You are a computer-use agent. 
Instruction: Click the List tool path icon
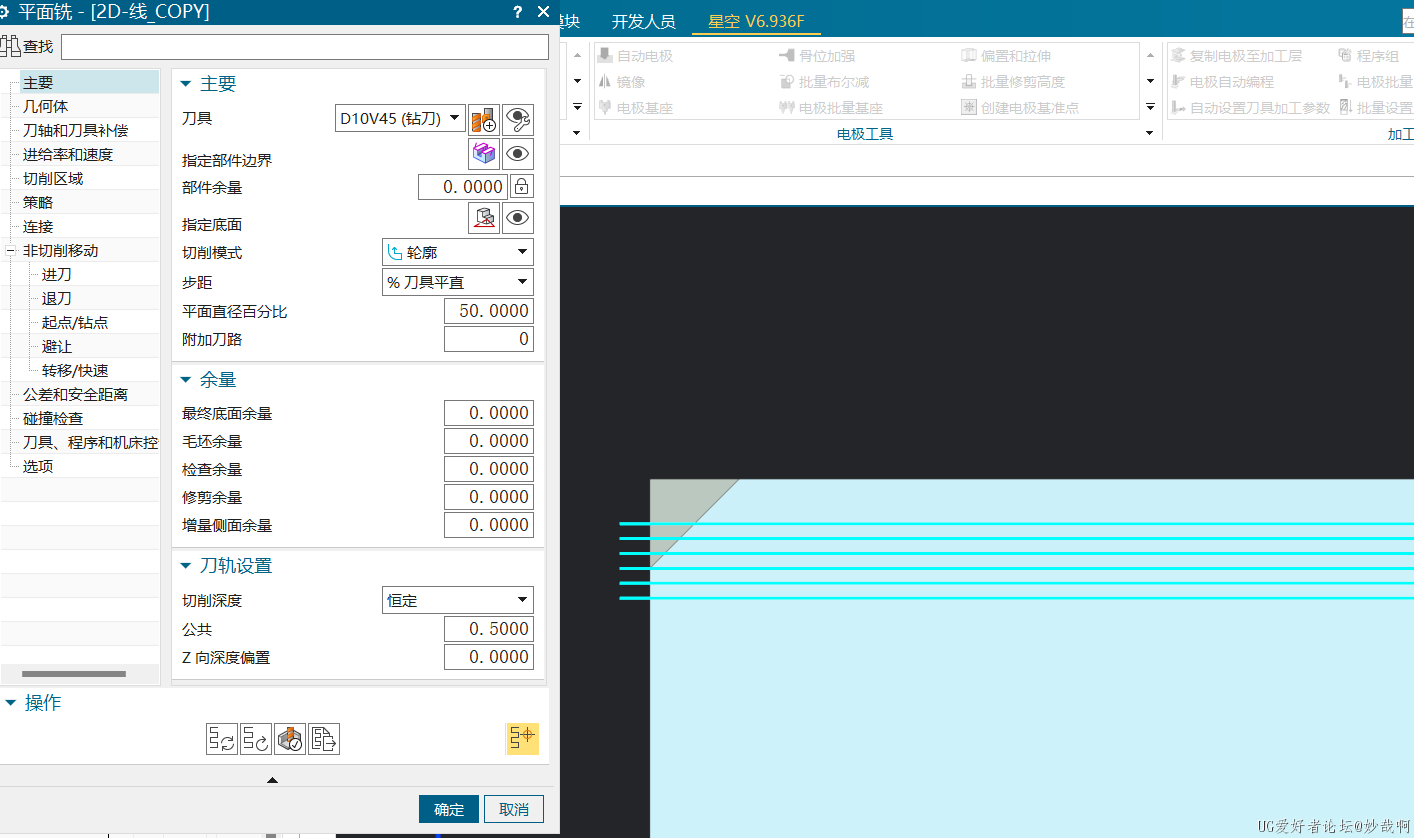pyautogui.click(x=324, y=739)
